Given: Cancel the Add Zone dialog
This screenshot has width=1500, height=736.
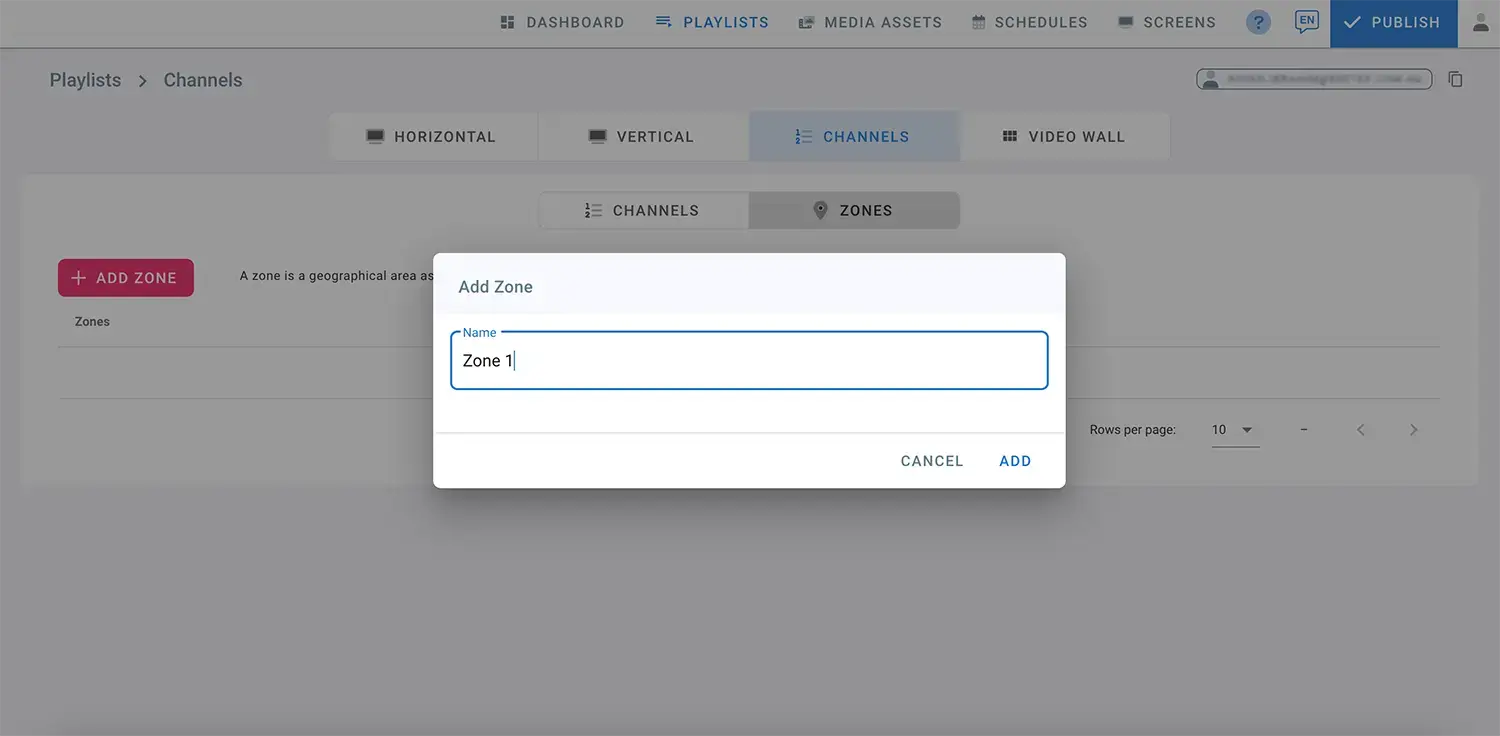Looking at the screenshot, I should (931, 461).
